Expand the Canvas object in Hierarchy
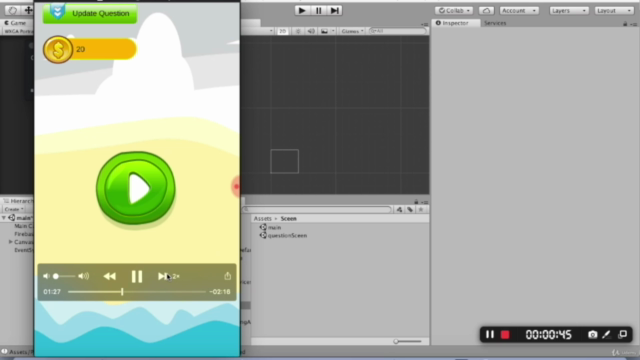 tap(11, 242)
